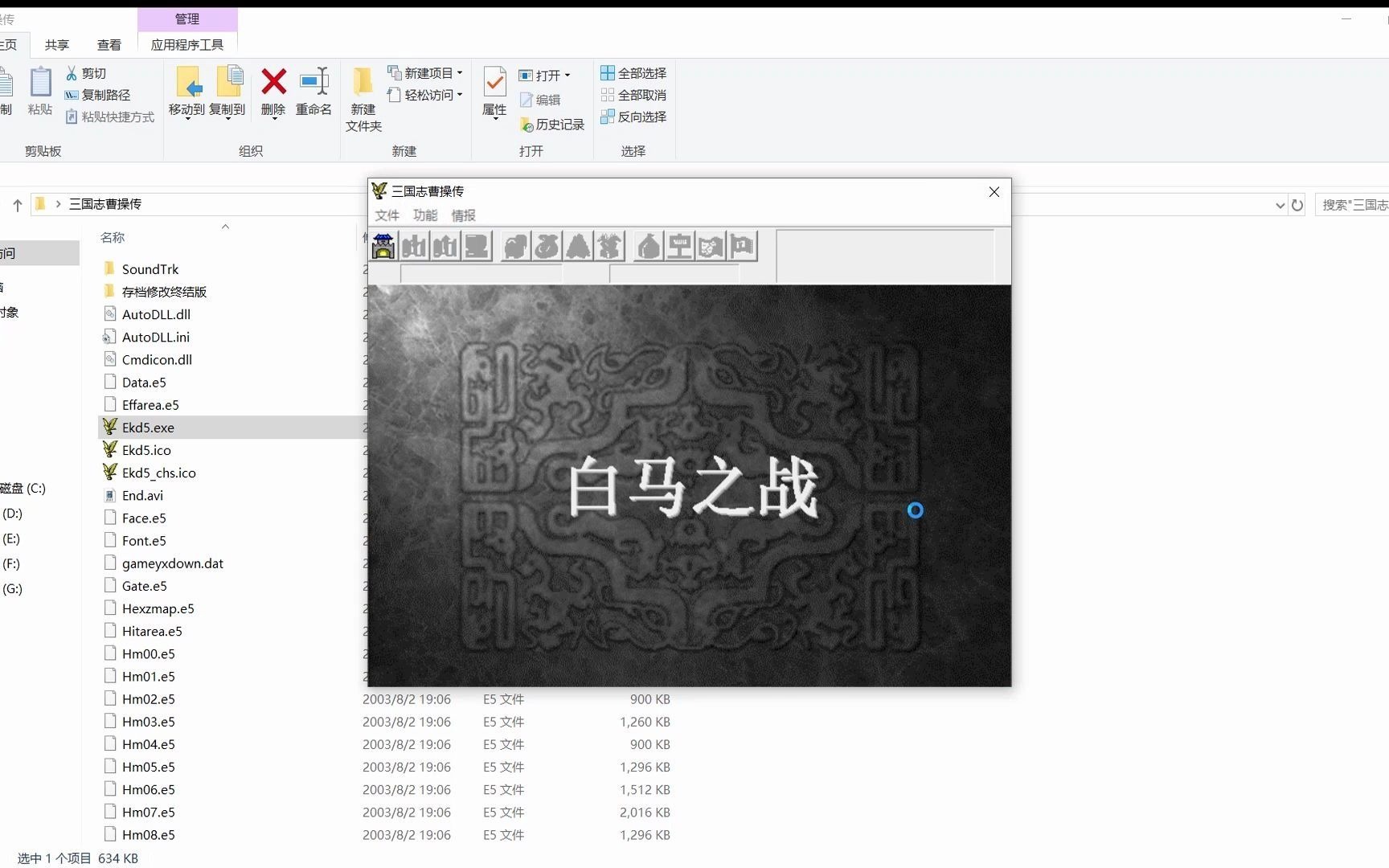Click the Cut (剪切) scissors icon
Viewport: 1389px width, 868px height.
tap(72, 73)
